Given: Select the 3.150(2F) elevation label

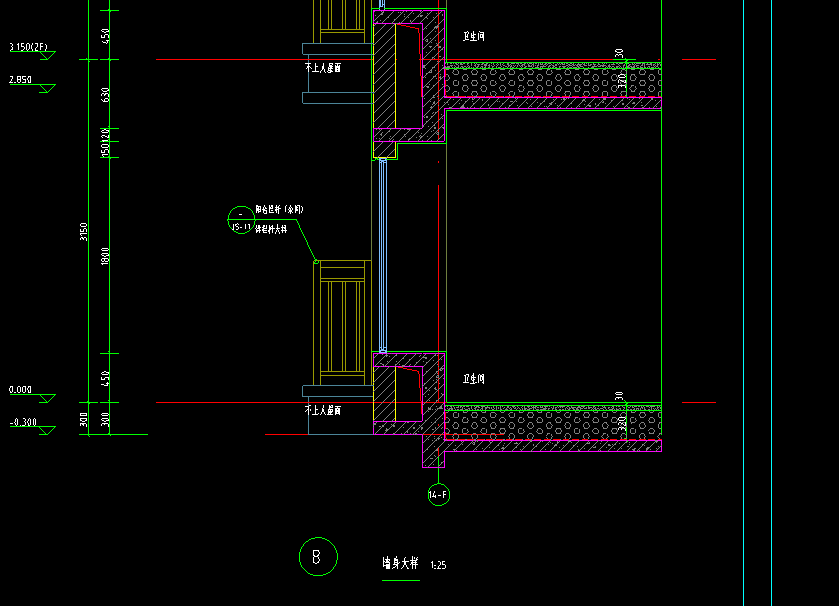Looking at the screenshot, I should point(28,47).
